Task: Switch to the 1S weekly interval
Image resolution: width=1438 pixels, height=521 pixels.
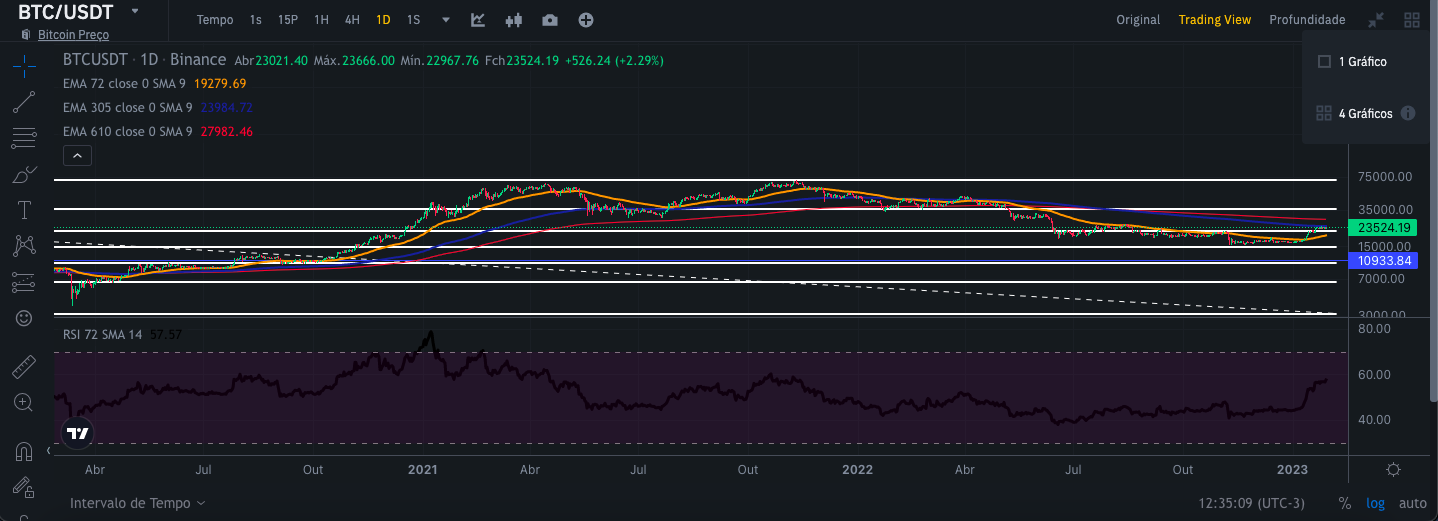Action: pos(413,20)
